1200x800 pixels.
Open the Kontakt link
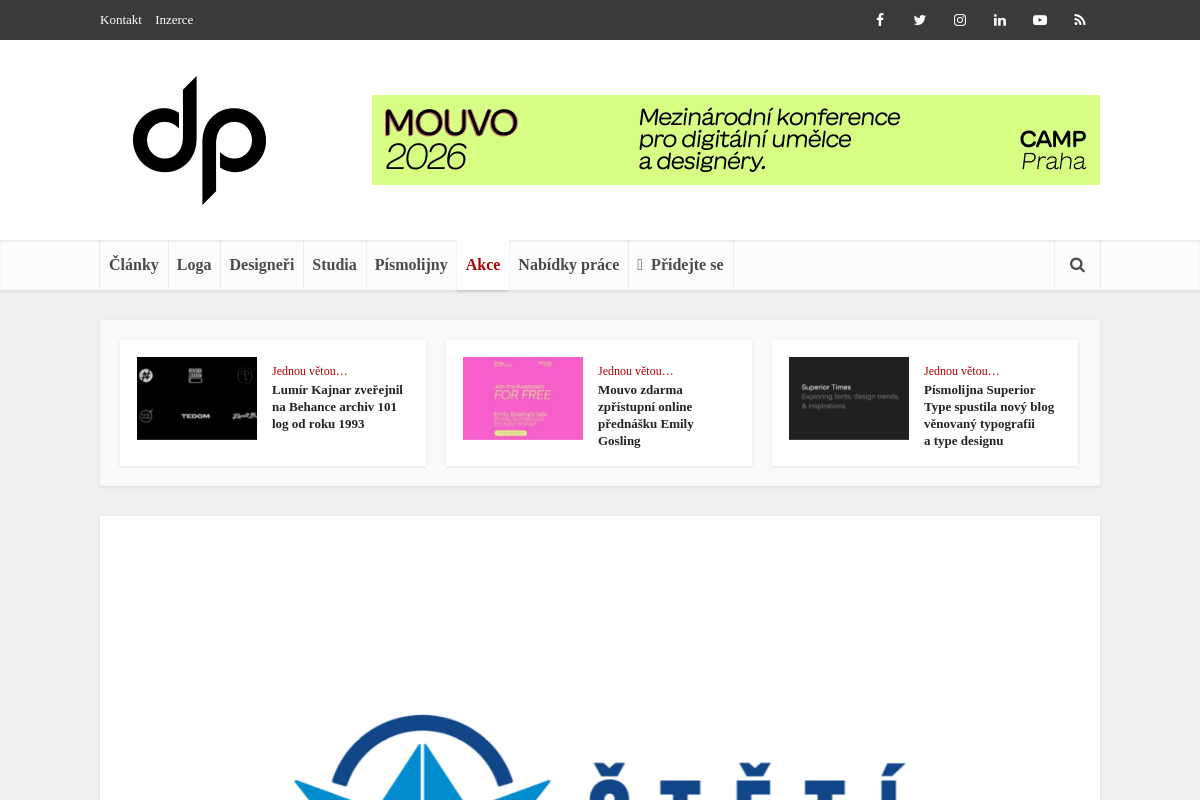[x=121, y=20]
